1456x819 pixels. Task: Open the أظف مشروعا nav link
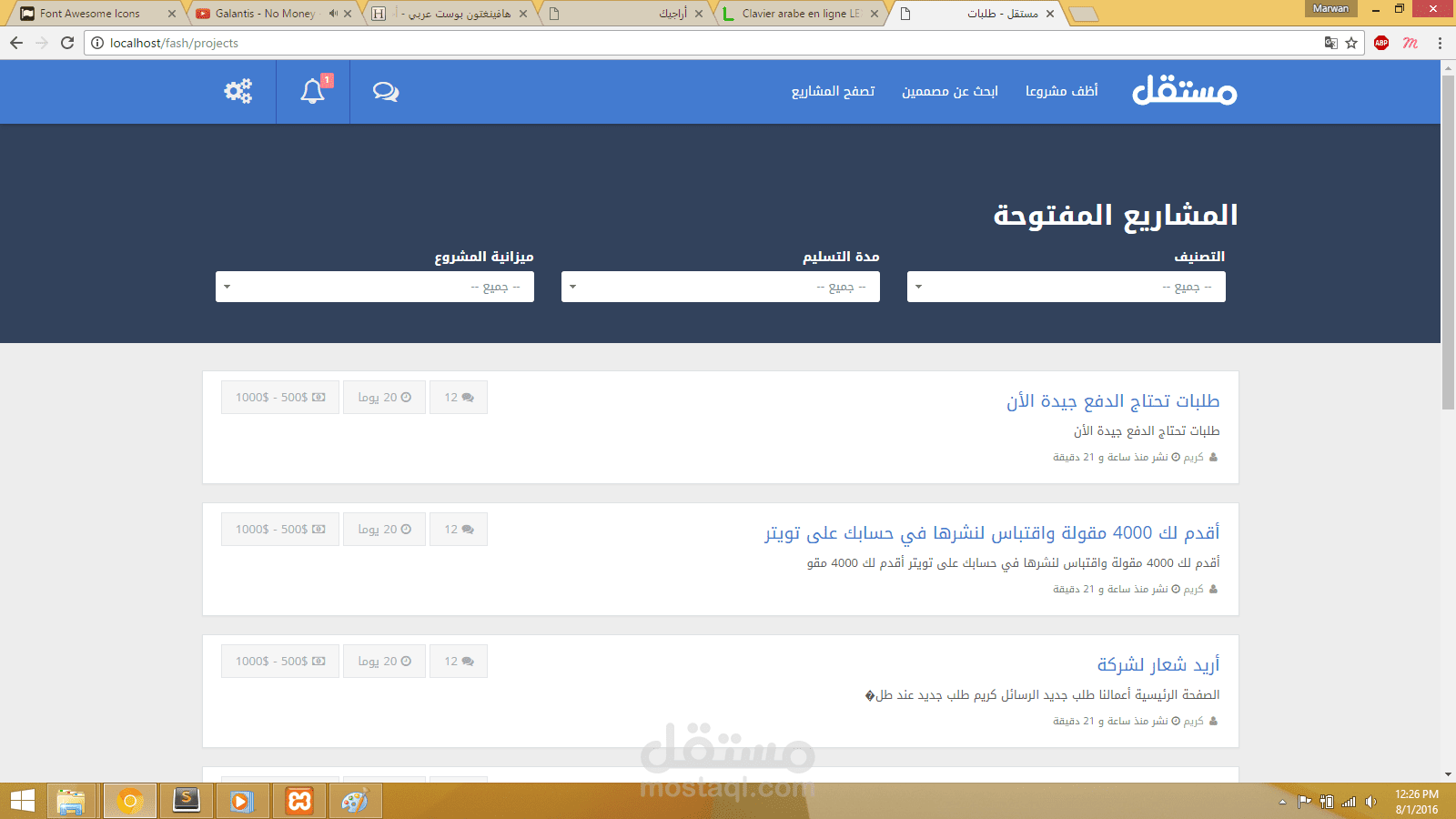point(1062,91)
